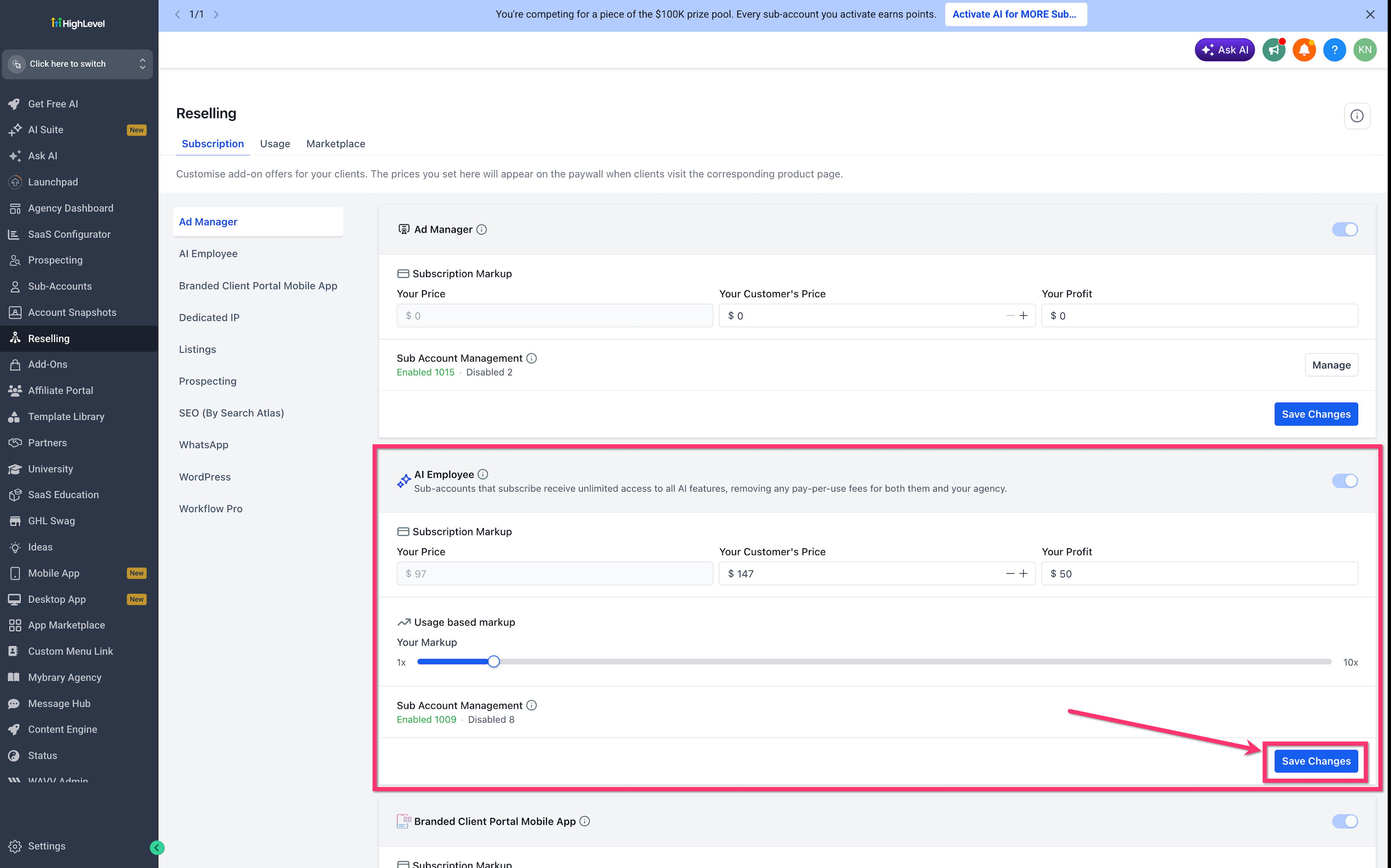The width and height of the screenshot is (1391, 868).
Task: Open the Affiliate Portal people icon
Action: (x=15, y=390)
